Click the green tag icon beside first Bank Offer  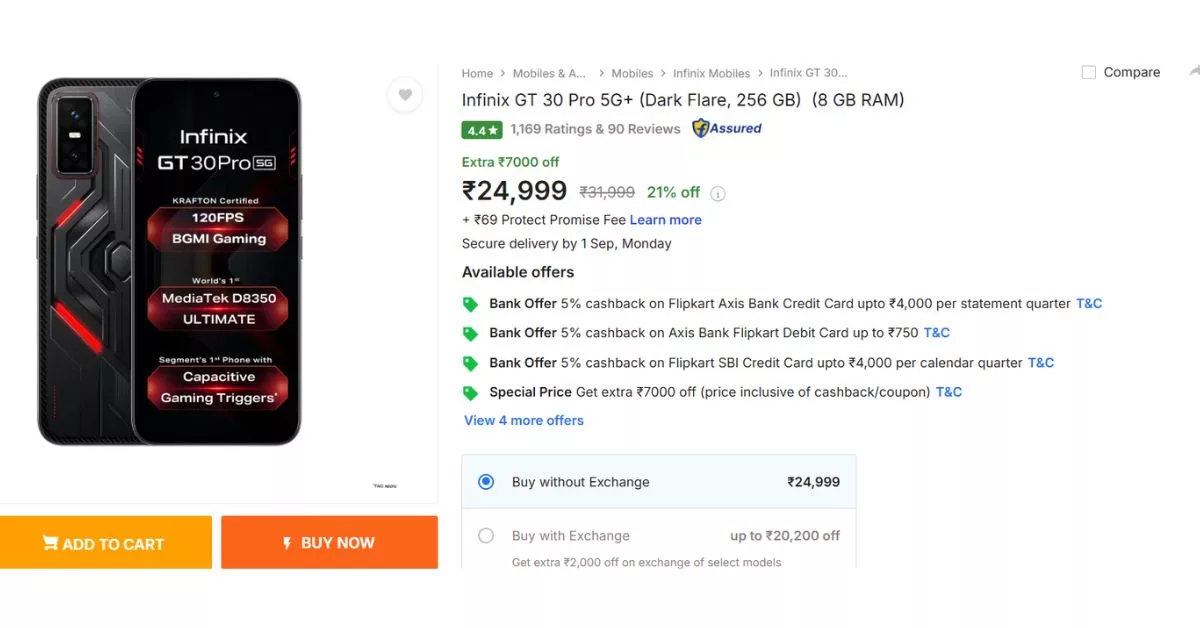(x=470, y=303)
